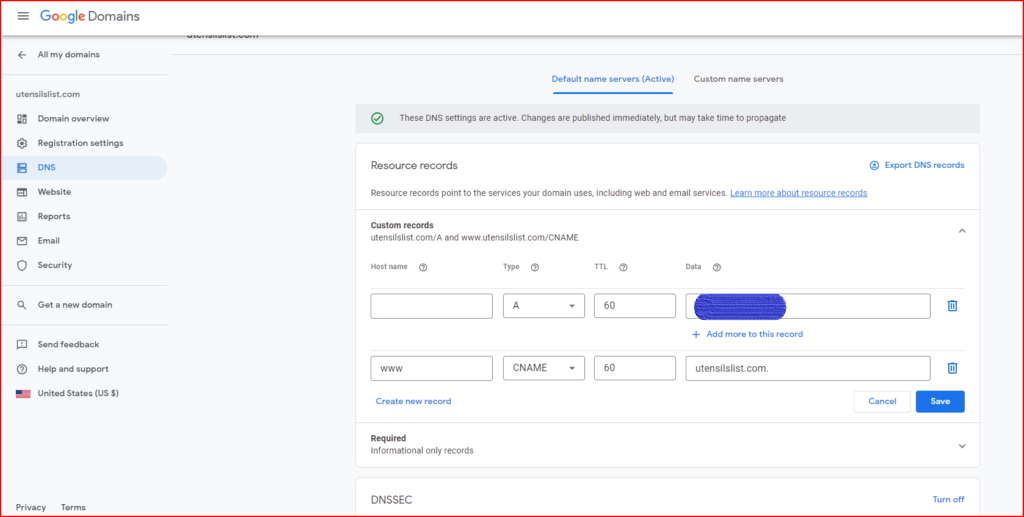Click the utensilslist.com. data field
Screen dimensions: 1024x517
(x=808, y=368)
